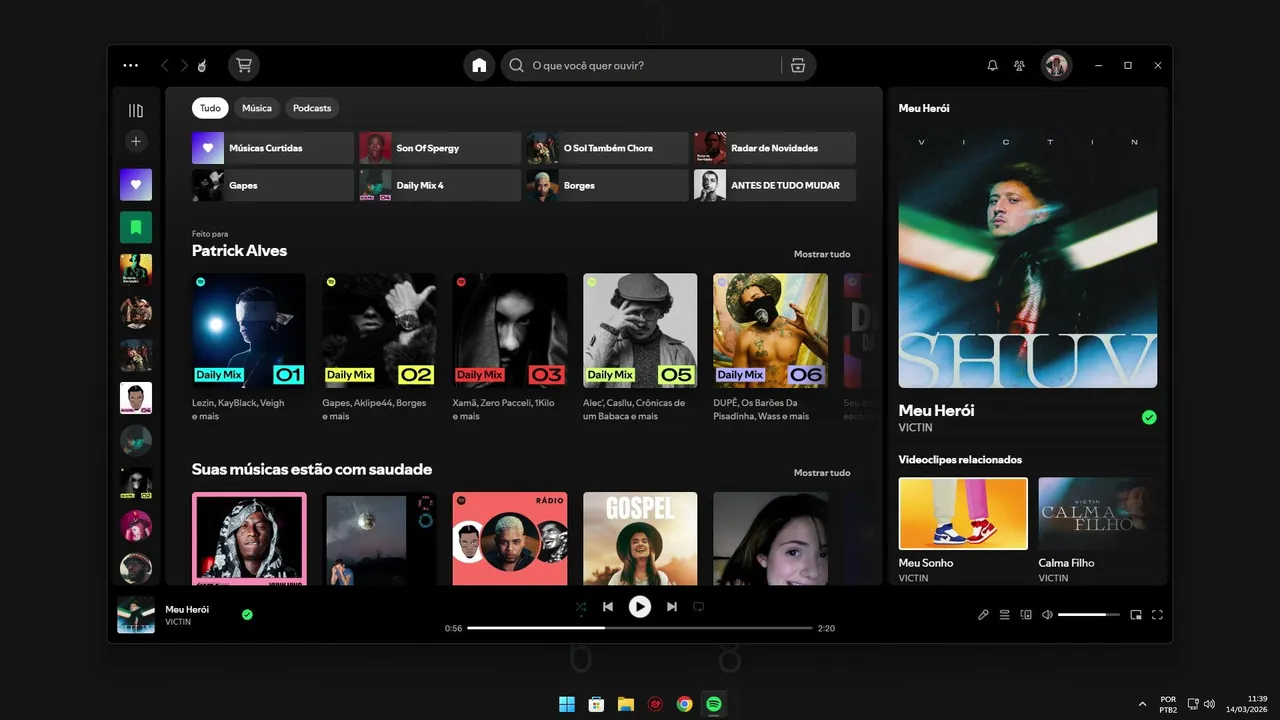Click Mostrar tudo for Patrick Alves section

pos(822,254)
